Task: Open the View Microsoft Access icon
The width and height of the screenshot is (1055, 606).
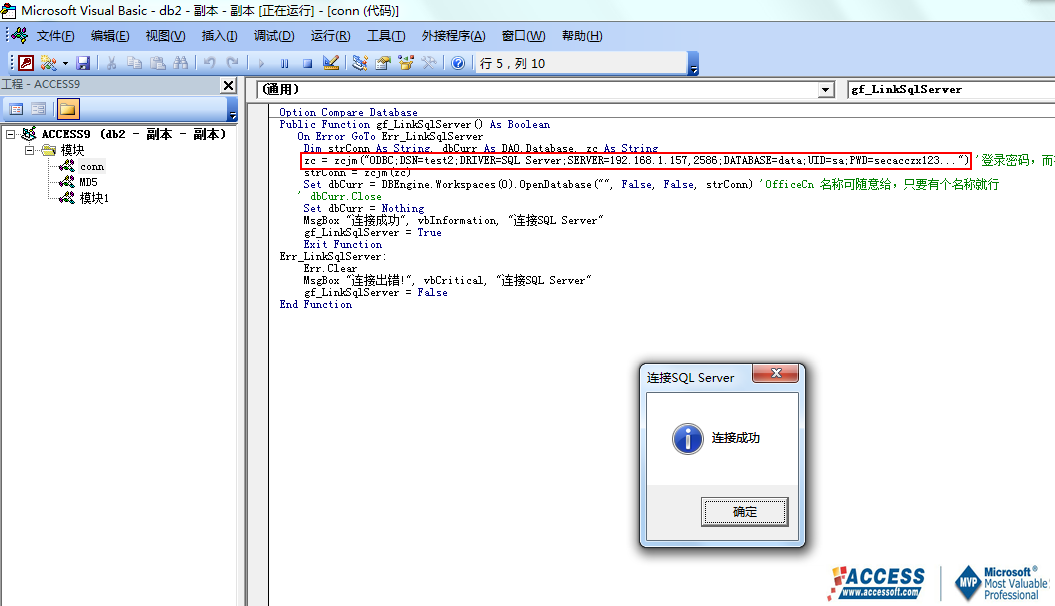Action: pyautogui.click(x=26, y=63)
